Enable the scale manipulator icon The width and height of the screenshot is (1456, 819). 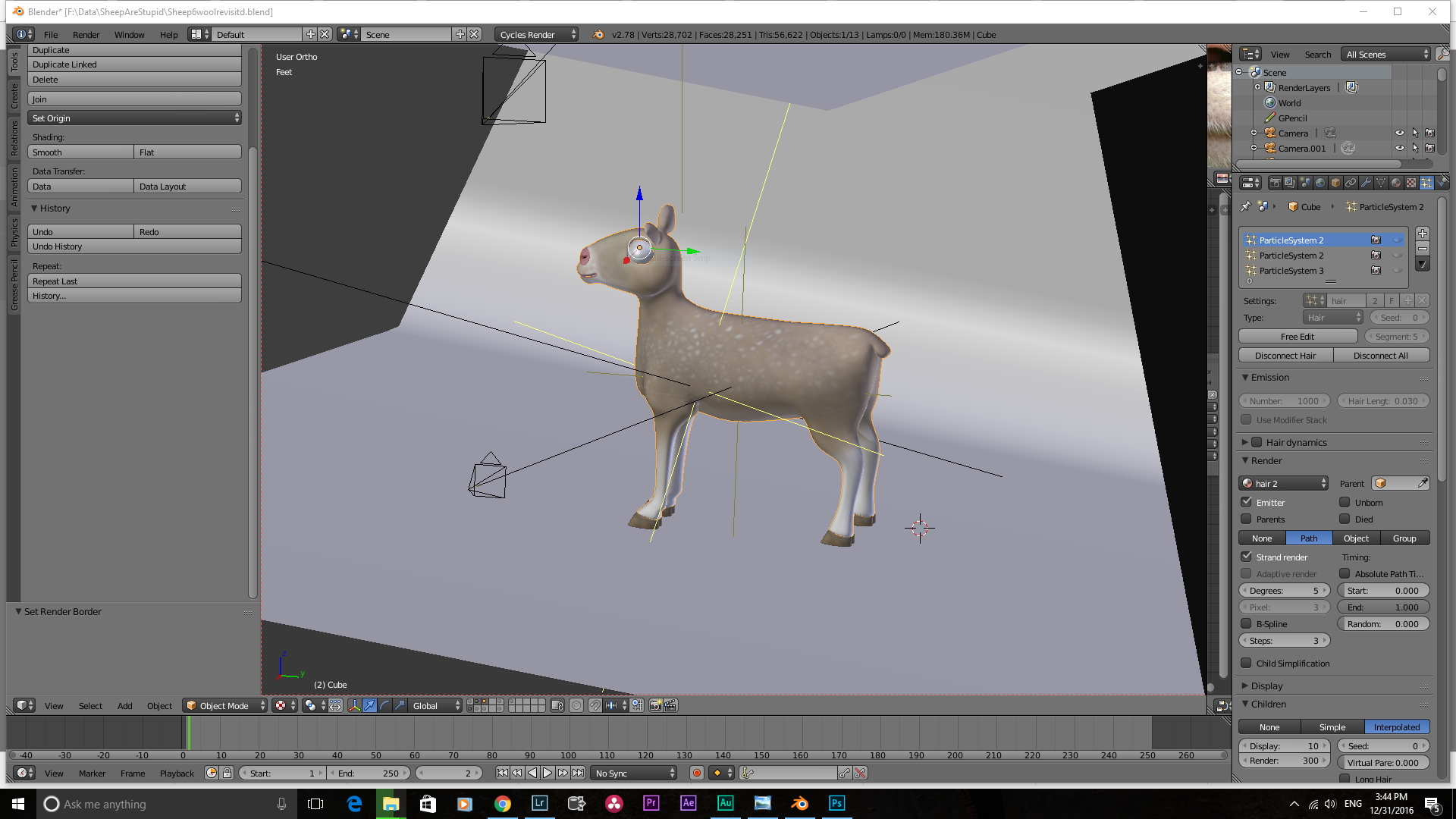400,705
